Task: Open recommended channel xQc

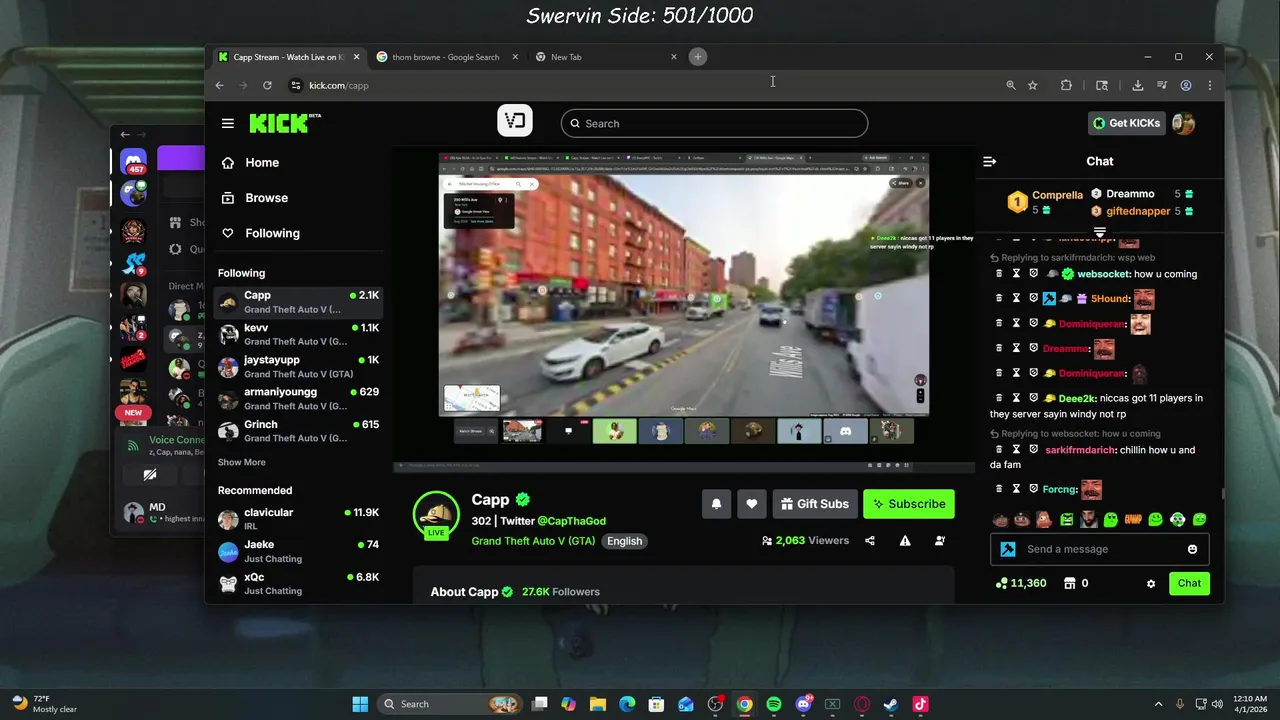Action: point(299,584)
